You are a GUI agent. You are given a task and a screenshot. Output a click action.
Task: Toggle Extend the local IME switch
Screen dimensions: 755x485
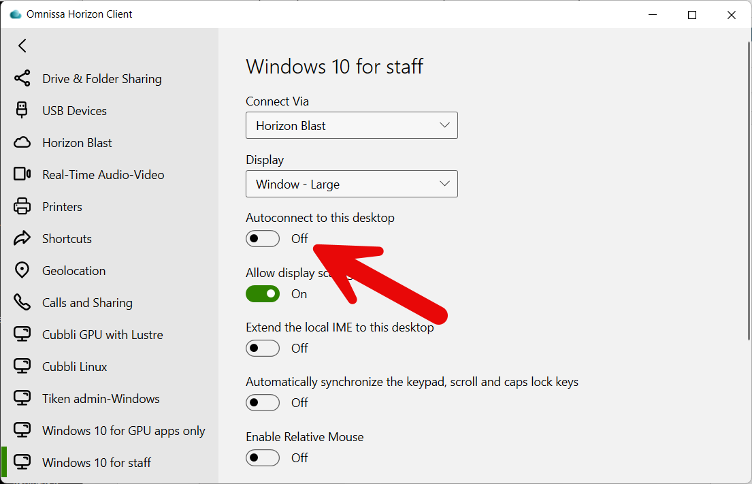click(263, 348)
